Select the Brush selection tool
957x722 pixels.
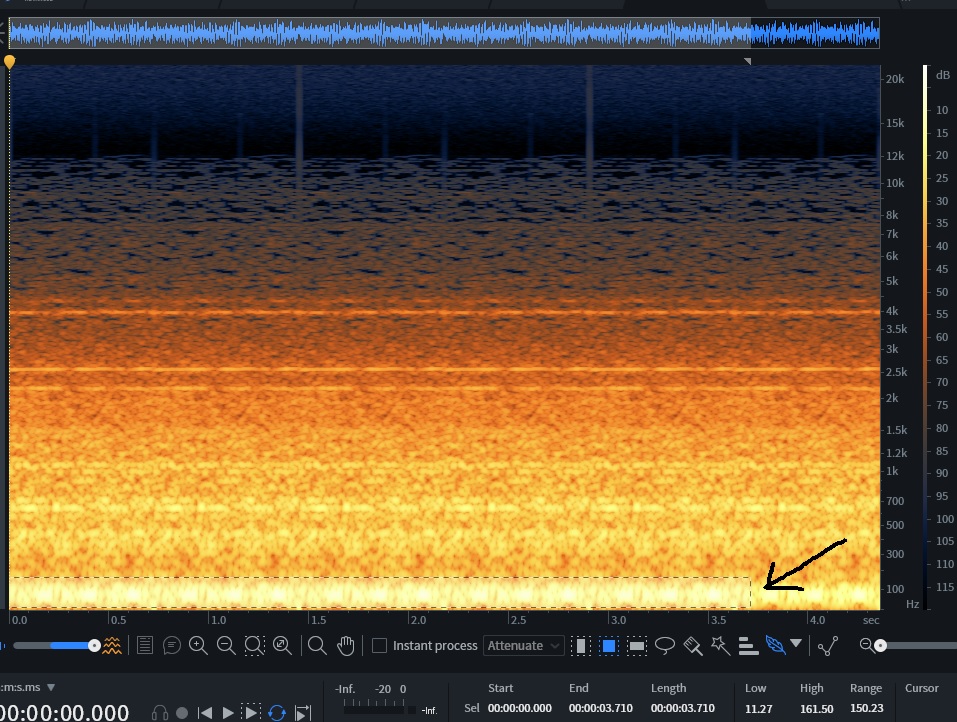[x=693, y=646]
